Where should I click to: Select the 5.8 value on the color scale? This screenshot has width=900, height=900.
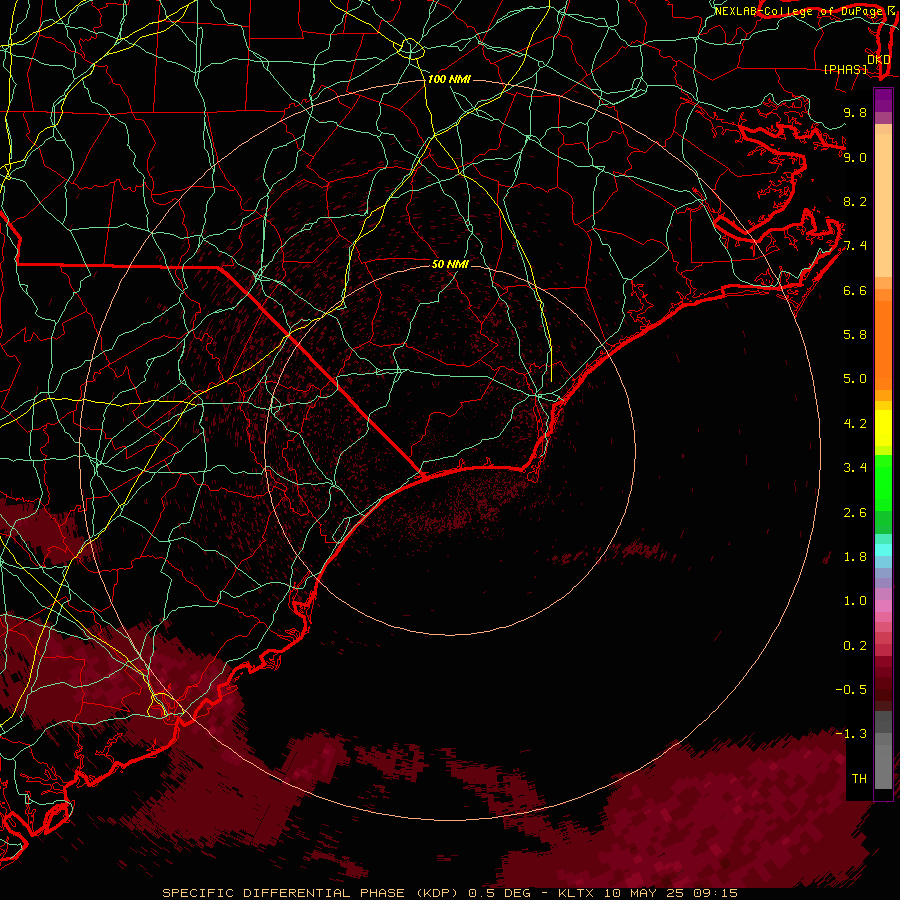click(855, 335)
